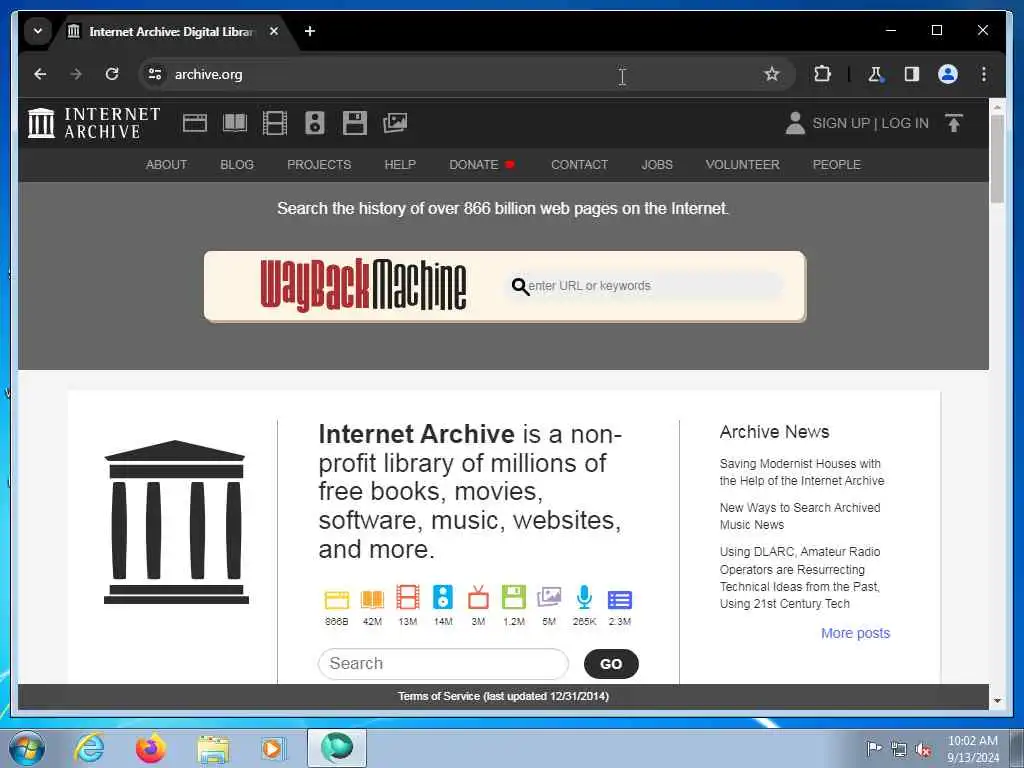1024x768 pixels.
Task: Open the ABOUT menu item
Action: tap(167, 165)
